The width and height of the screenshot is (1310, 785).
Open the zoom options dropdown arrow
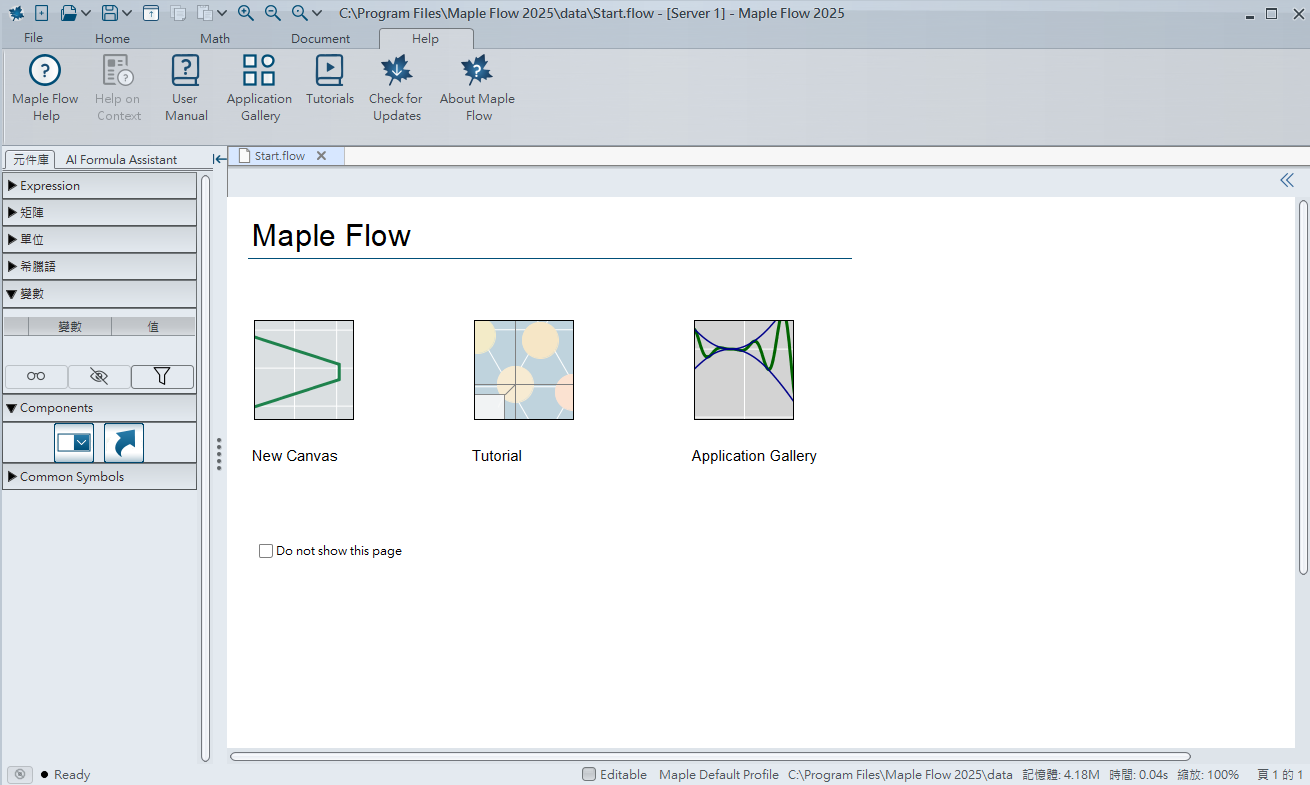point(317,13)
